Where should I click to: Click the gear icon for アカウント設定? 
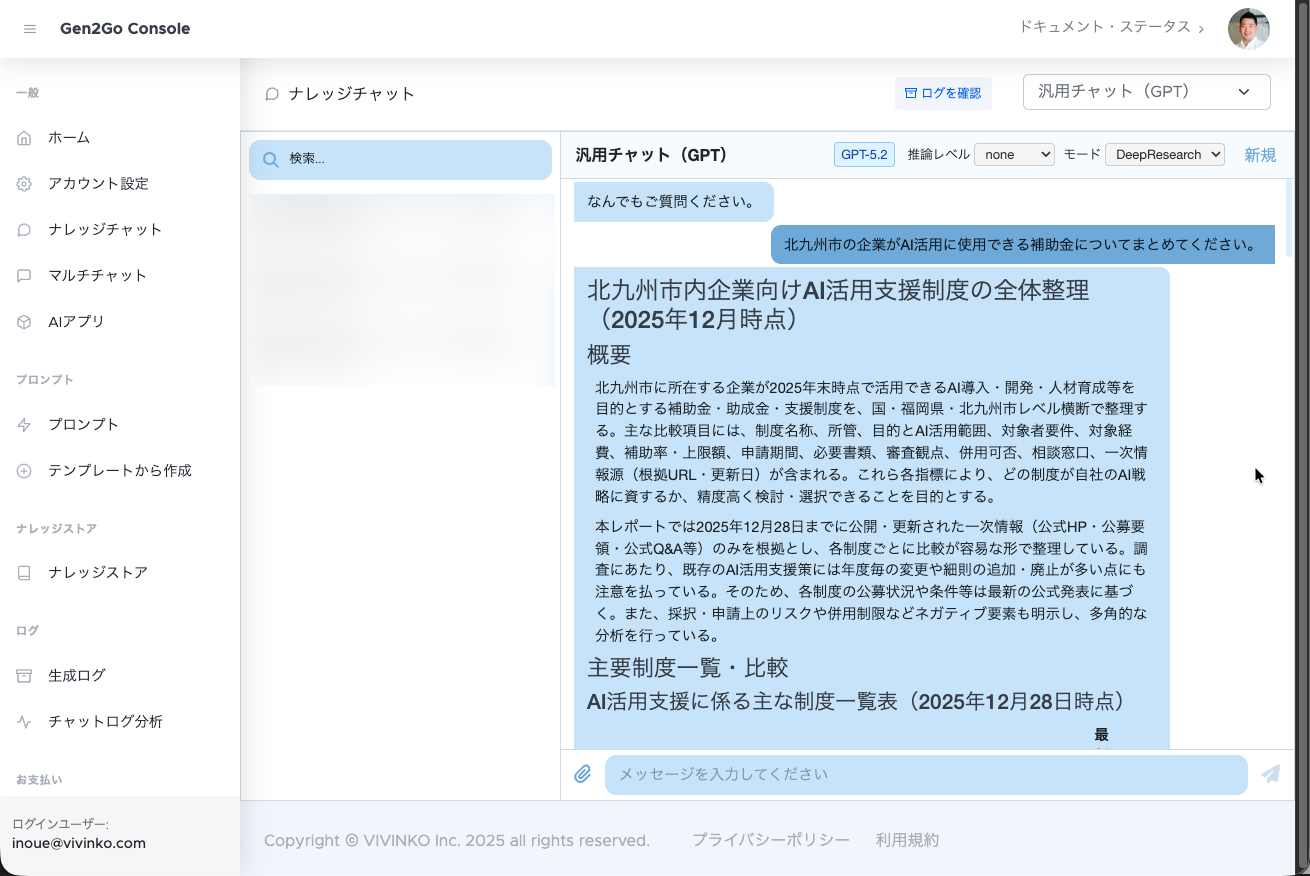click(x=24, y=184)
